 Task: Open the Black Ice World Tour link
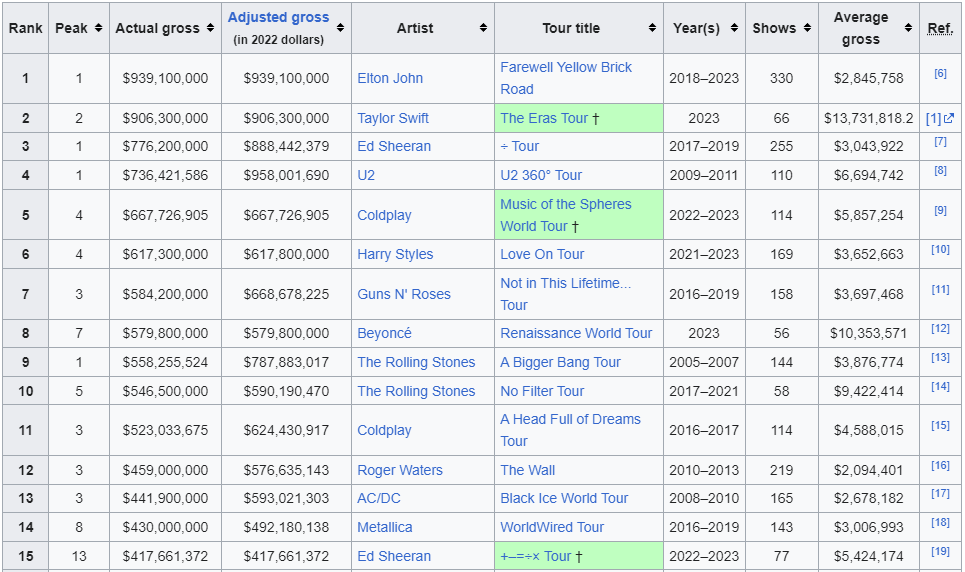click(x=564, y=498)
